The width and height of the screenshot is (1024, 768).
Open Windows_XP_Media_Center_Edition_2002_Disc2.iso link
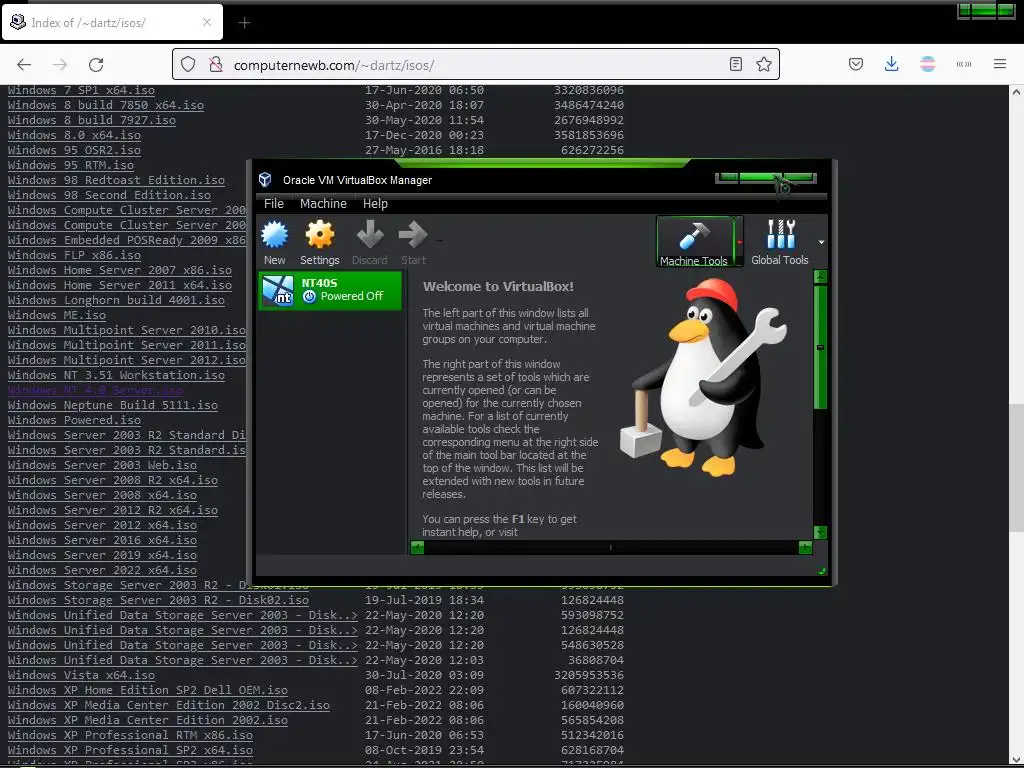(168, 706)
